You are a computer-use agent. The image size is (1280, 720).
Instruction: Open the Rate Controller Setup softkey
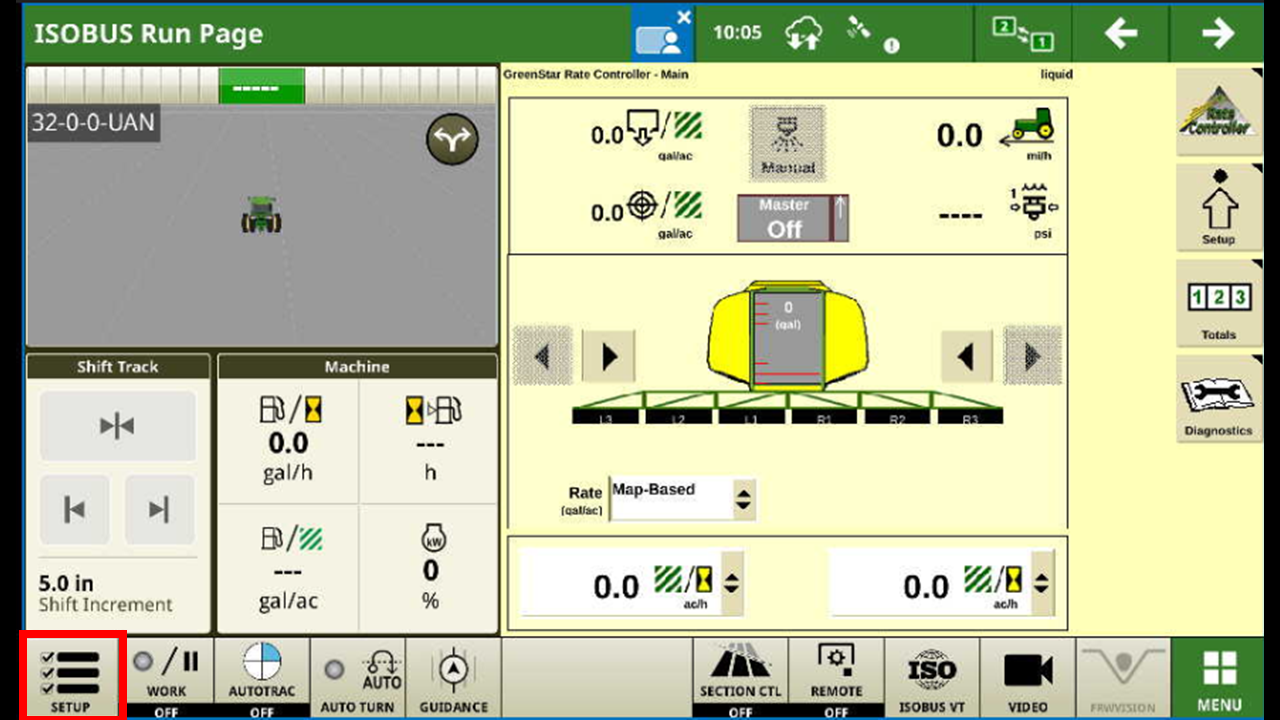(1218, 208)
